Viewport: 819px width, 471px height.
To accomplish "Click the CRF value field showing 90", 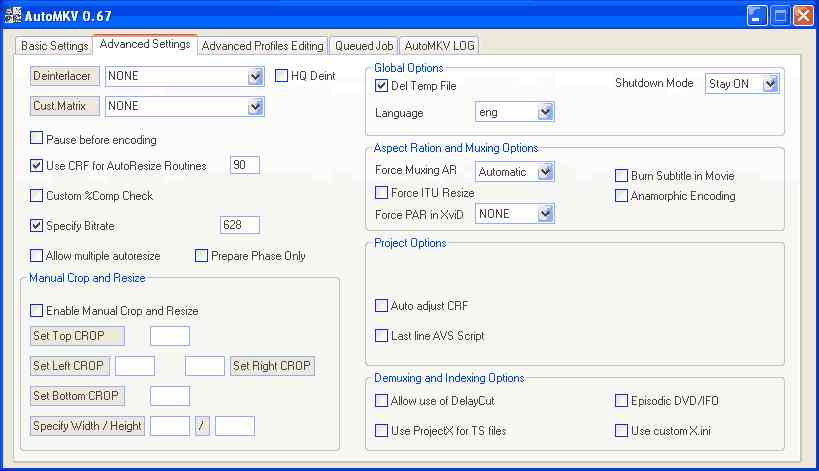I will point(244,166).
